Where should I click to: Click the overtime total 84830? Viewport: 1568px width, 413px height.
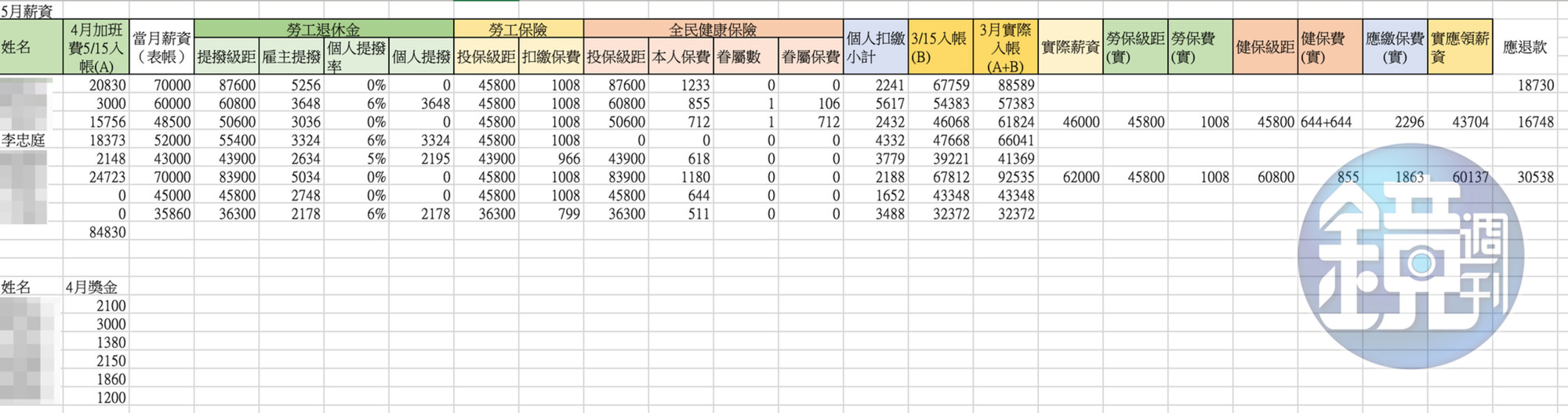[x=96, y=232]
